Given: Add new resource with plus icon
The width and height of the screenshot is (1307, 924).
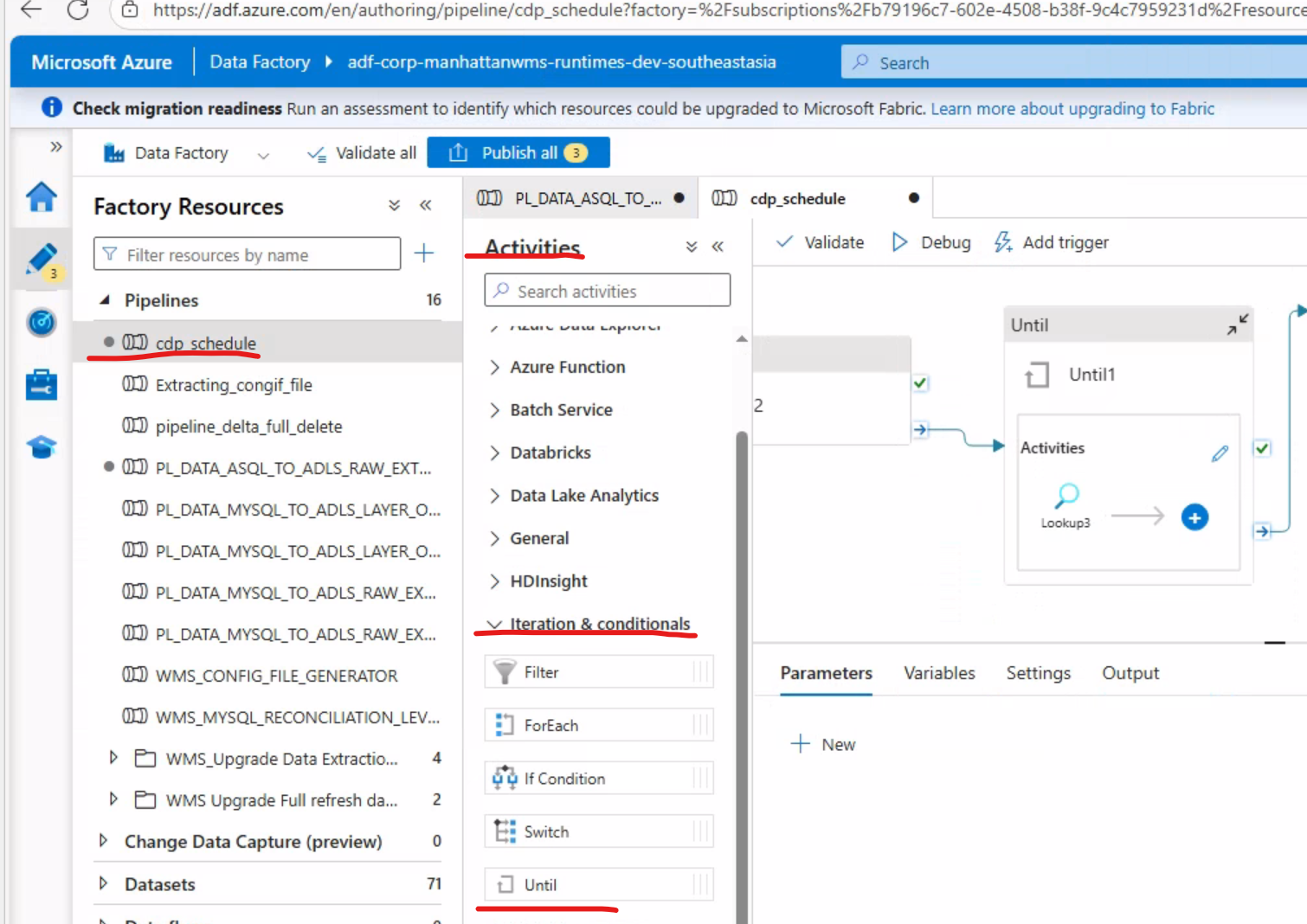Looking at the screenshot, I should coord(424,253).
